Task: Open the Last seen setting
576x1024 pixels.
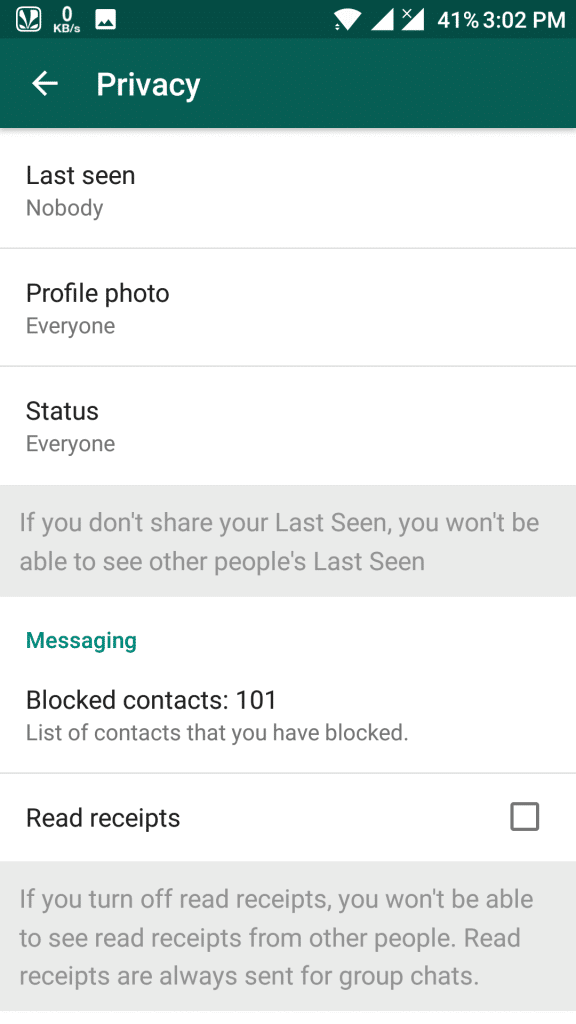Action: (288, 189)
